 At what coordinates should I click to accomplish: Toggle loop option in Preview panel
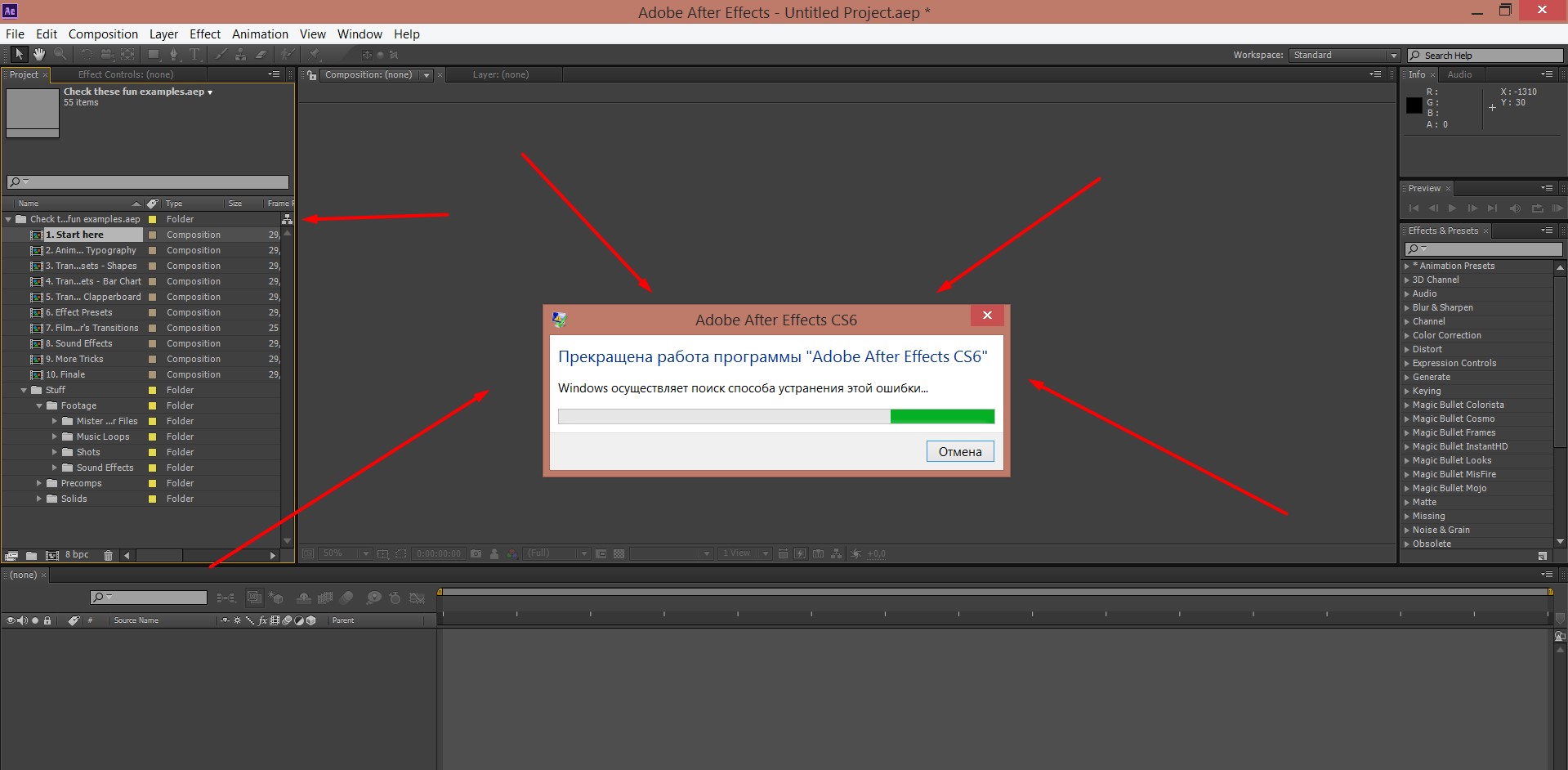pyautogui.click(x=1537, y=208)
